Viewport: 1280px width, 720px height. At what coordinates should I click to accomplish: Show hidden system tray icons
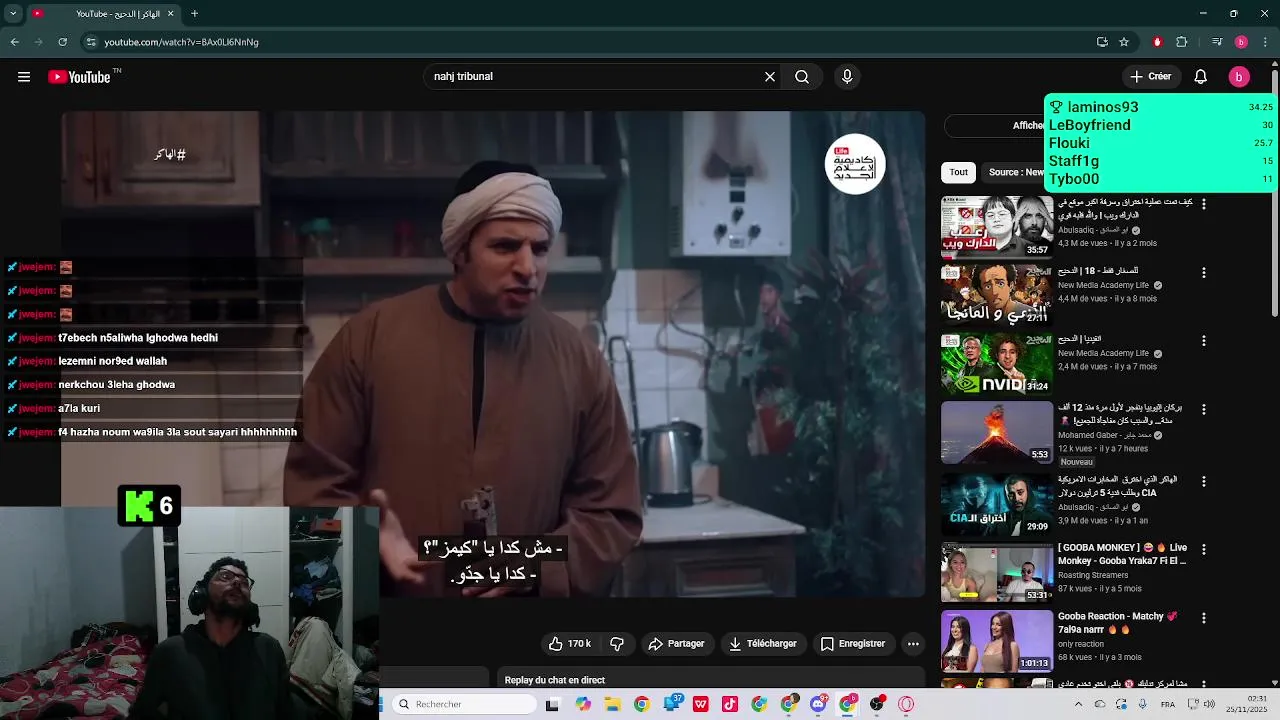pyautogui.click(x=1078, y=704)
